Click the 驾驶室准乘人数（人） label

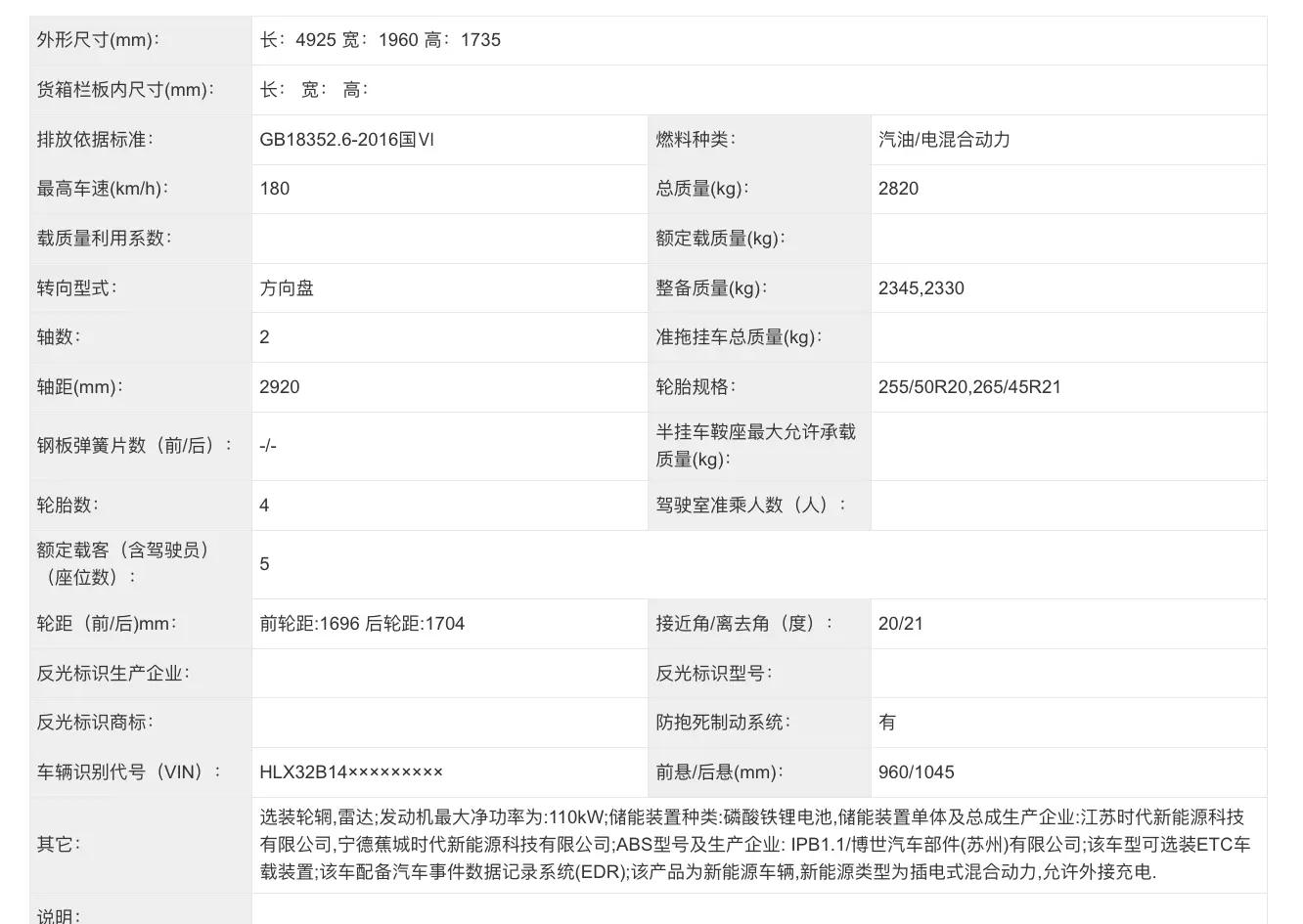pos(751,506)
